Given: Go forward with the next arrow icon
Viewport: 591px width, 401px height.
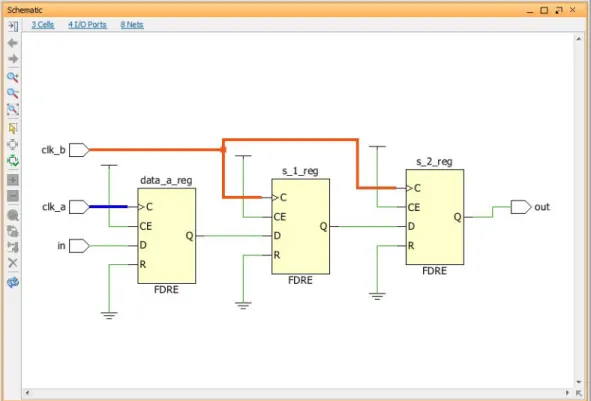Looking at the screenshot, I should tap(13, 59).
